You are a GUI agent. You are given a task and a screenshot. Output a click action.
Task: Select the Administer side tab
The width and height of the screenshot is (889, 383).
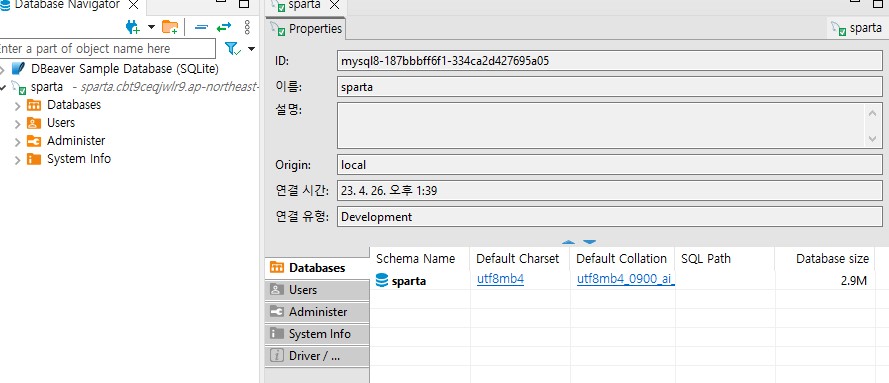(x=316, y=312)
